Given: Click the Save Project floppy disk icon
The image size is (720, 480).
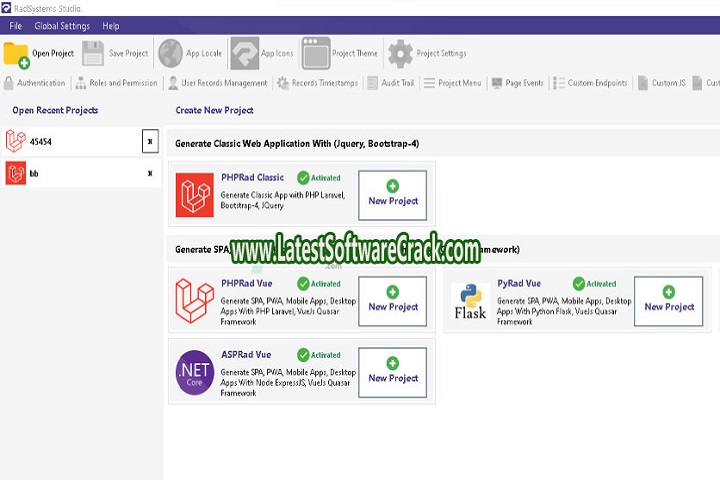Looking at the screenshot, I should pyautogui.click(x=93, y=53).
